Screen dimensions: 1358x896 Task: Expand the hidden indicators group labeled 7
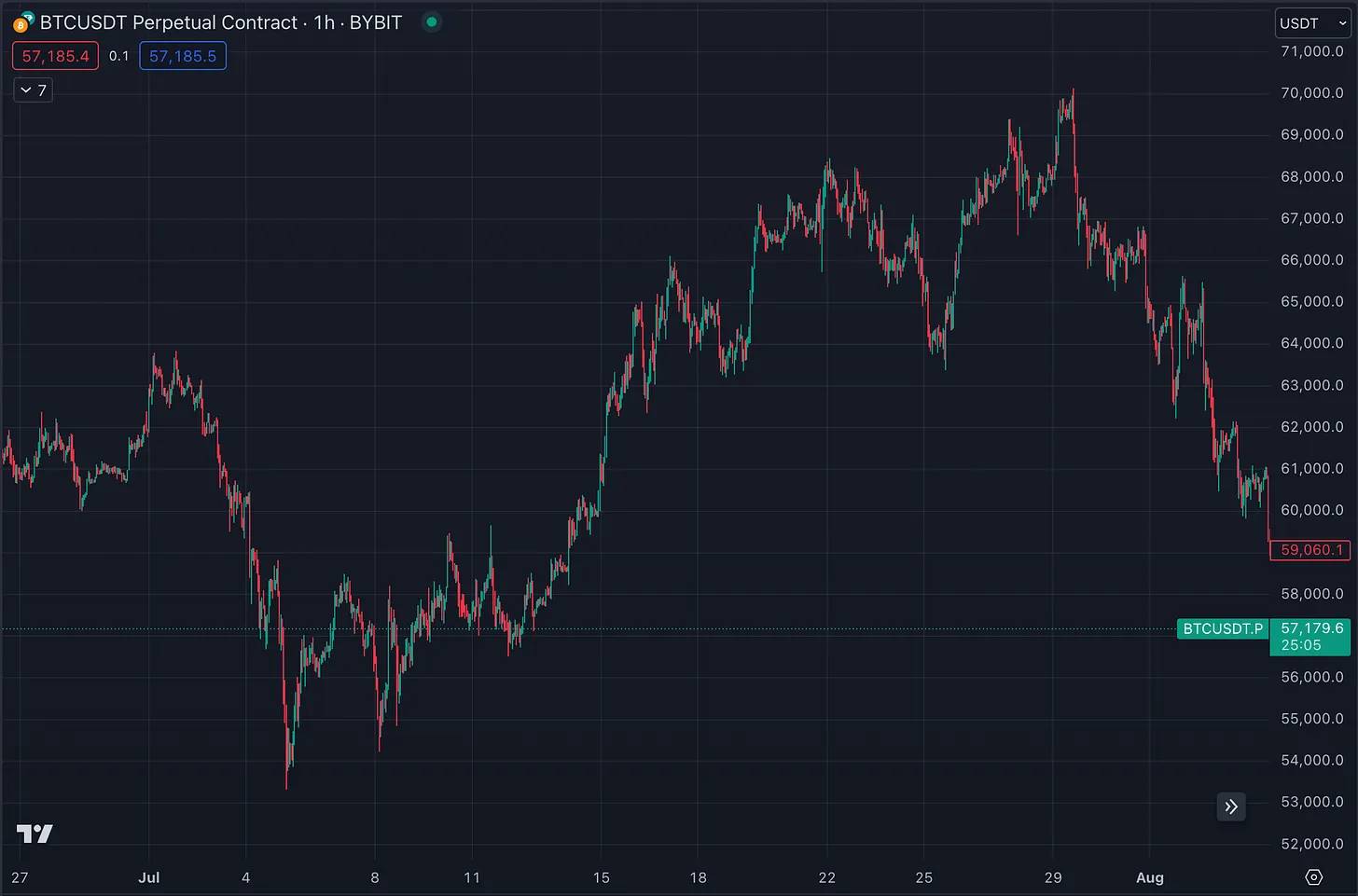(32, 90)
